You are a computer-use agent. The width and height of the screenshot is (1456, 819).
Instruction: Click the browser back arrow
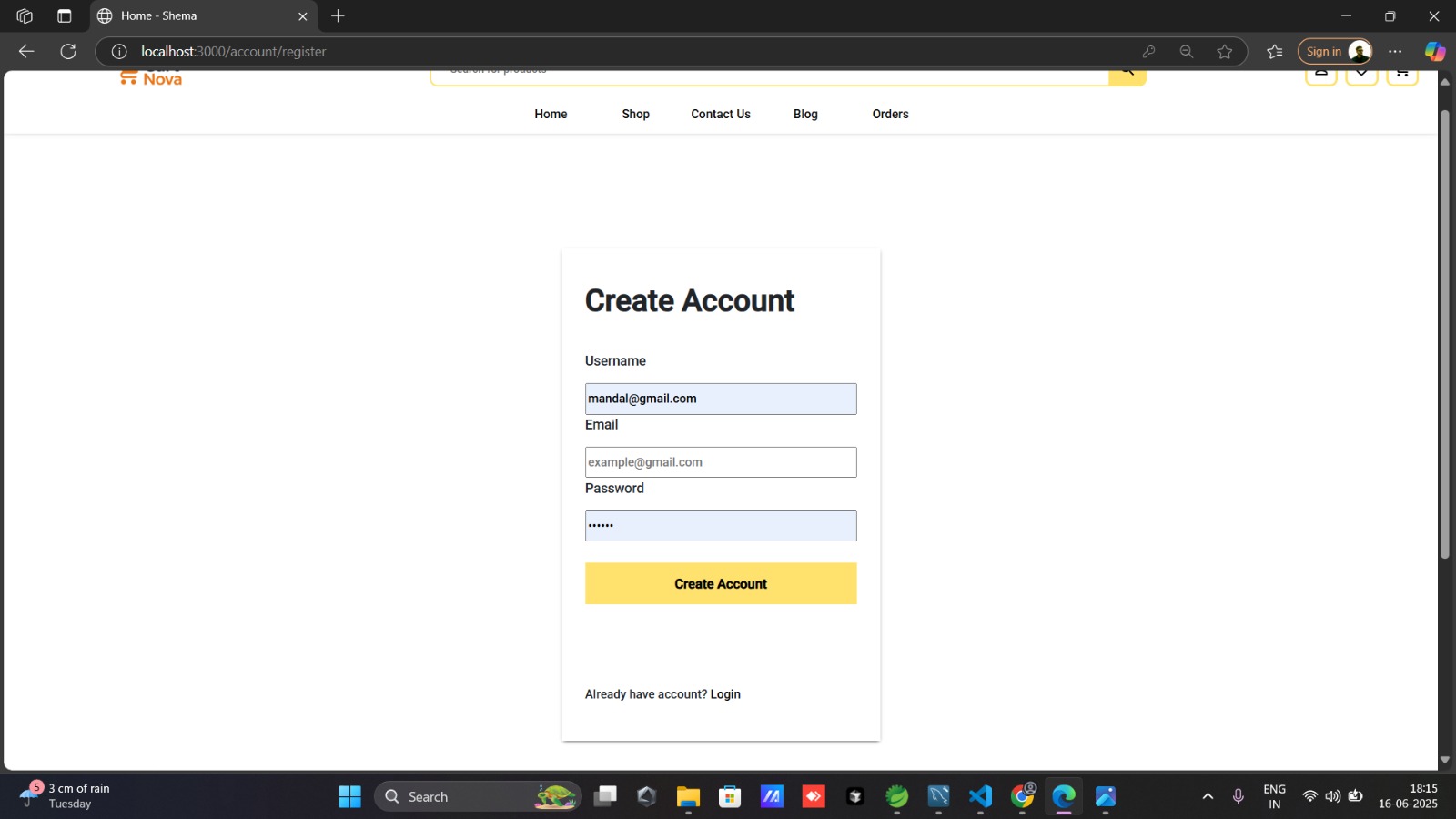(x=26, y=51)
